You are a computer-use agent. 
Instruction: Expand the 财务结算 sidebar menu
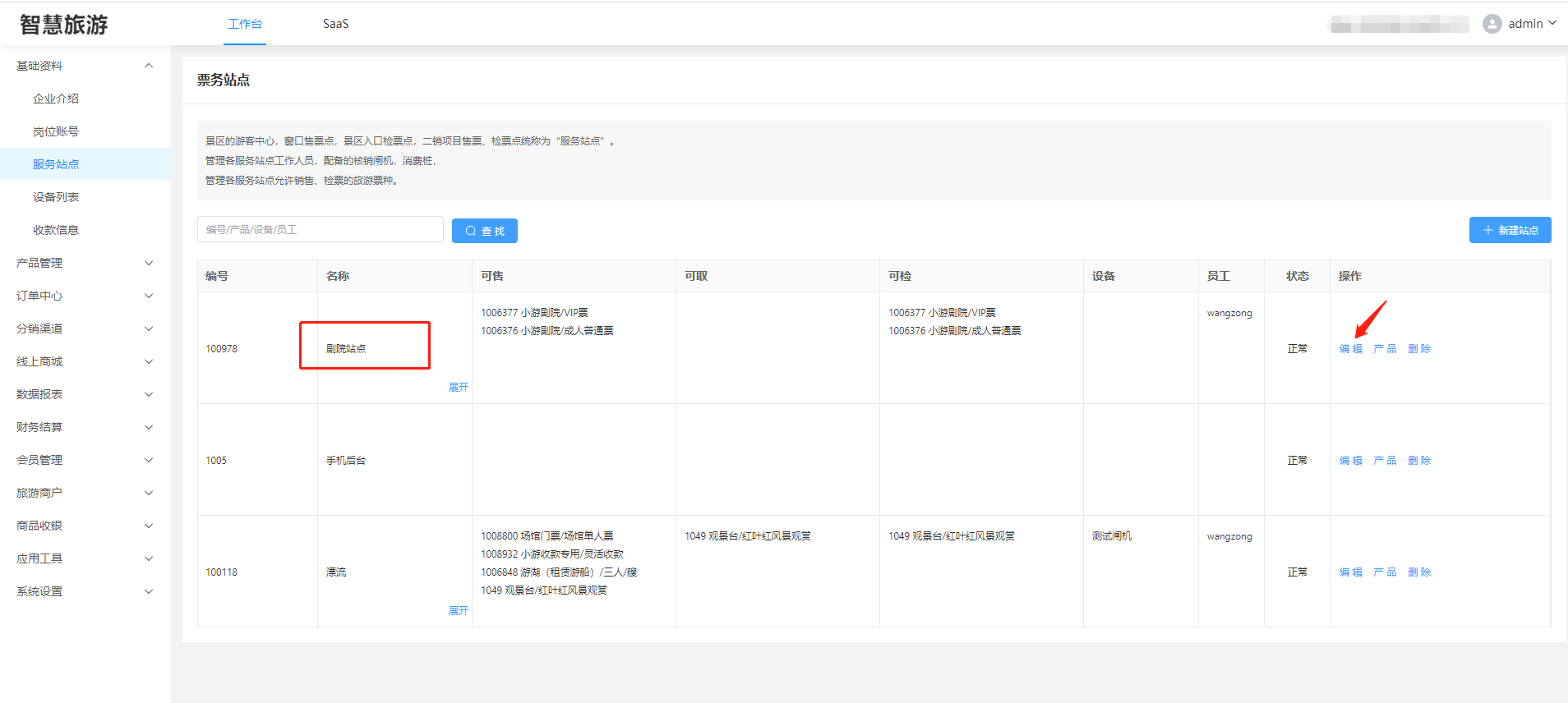(82, 427)
